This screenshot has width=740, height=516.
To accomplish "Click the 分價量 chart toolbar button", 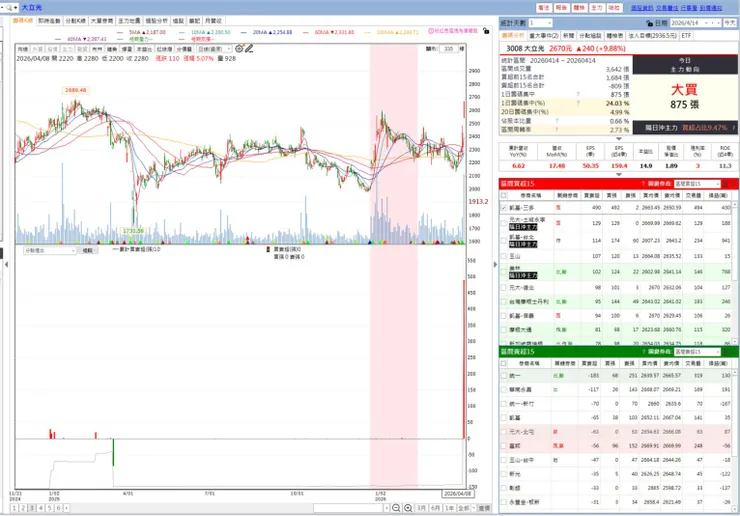I will tap(184, 49).
